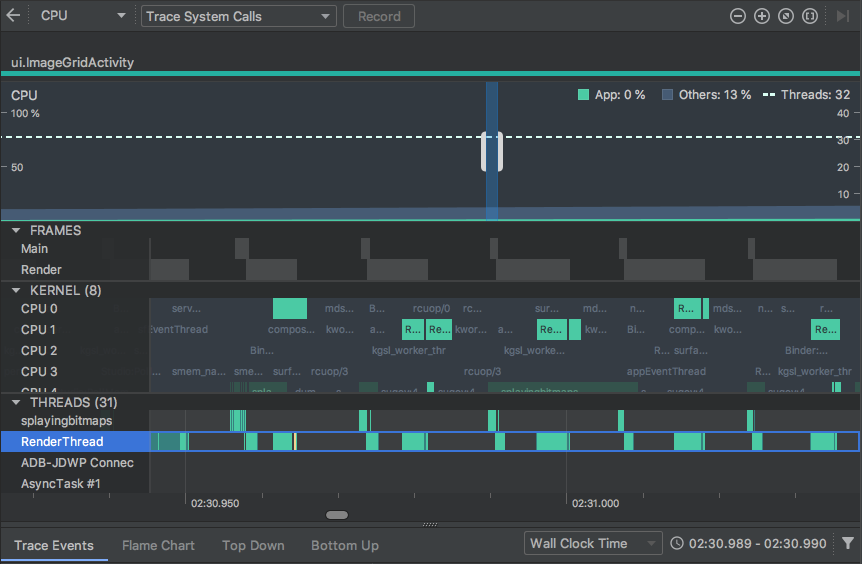Collapse the KERNEL (8) section
862x564 pixels.
(16, 290)
